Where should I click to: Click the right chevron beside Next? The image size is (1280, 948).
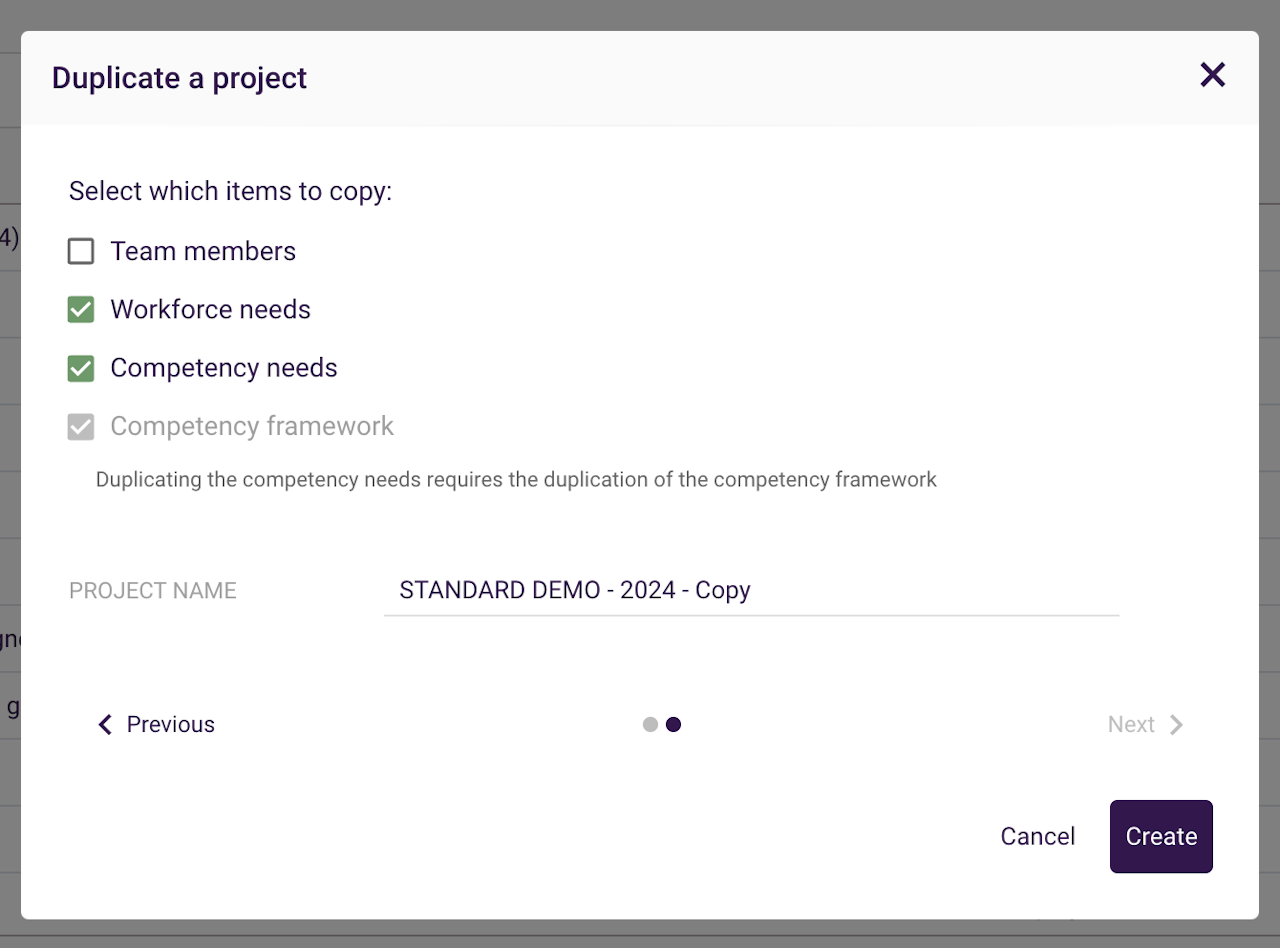tap(1177, 724)
